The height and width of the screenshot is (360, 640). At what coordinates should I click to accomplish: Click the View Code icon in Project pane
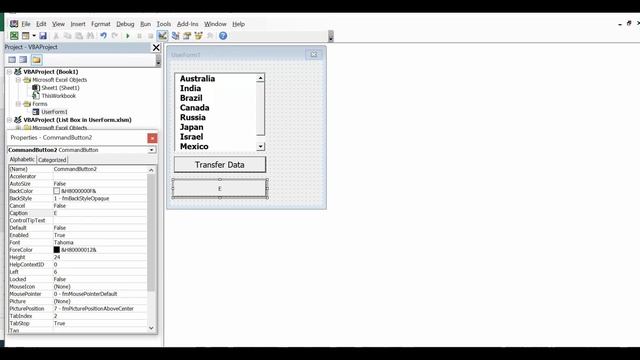12,60
